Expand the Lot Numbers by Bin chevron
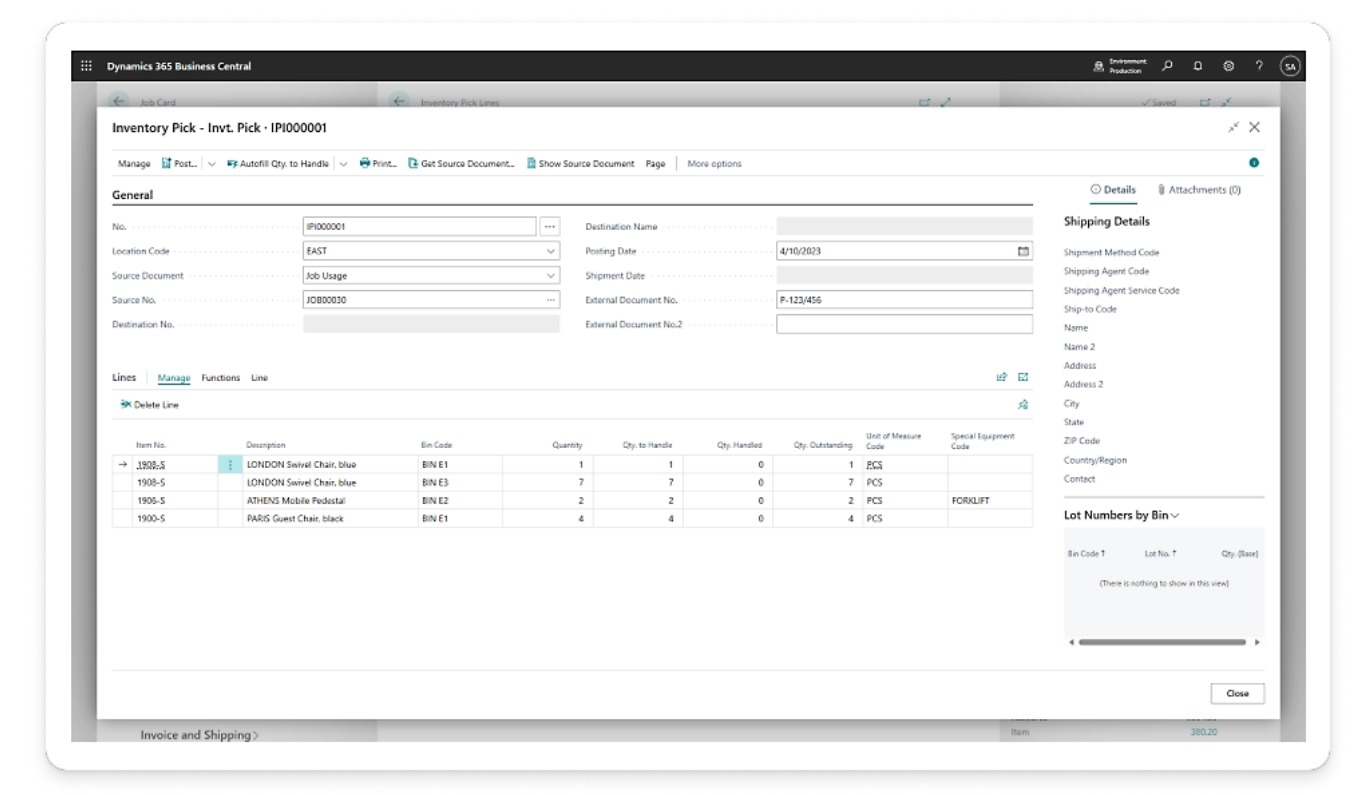 pyautogui.click(x=1175, y=515)
